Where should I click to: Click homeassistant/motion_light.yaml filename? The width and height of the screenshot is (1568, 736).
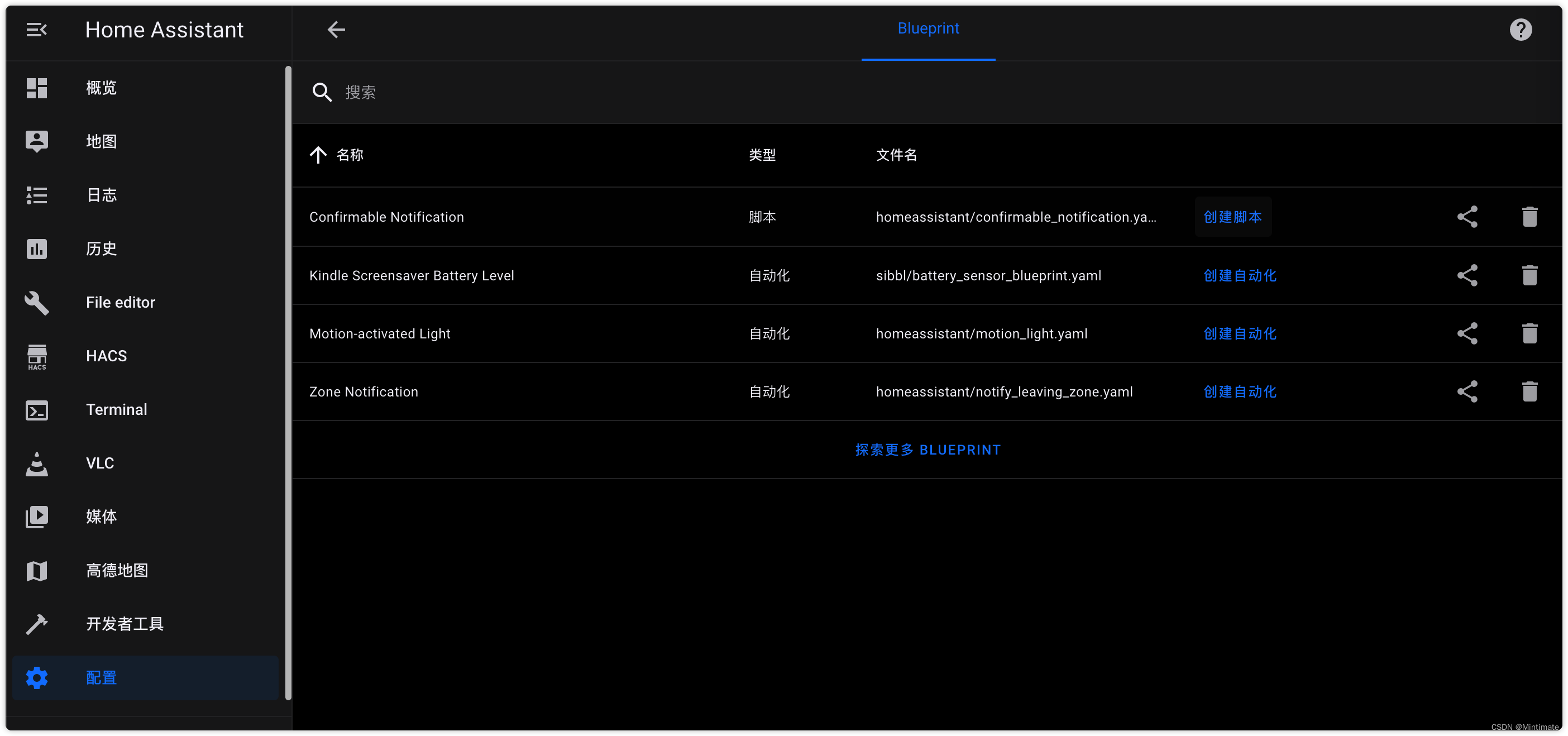coord(981,333)
